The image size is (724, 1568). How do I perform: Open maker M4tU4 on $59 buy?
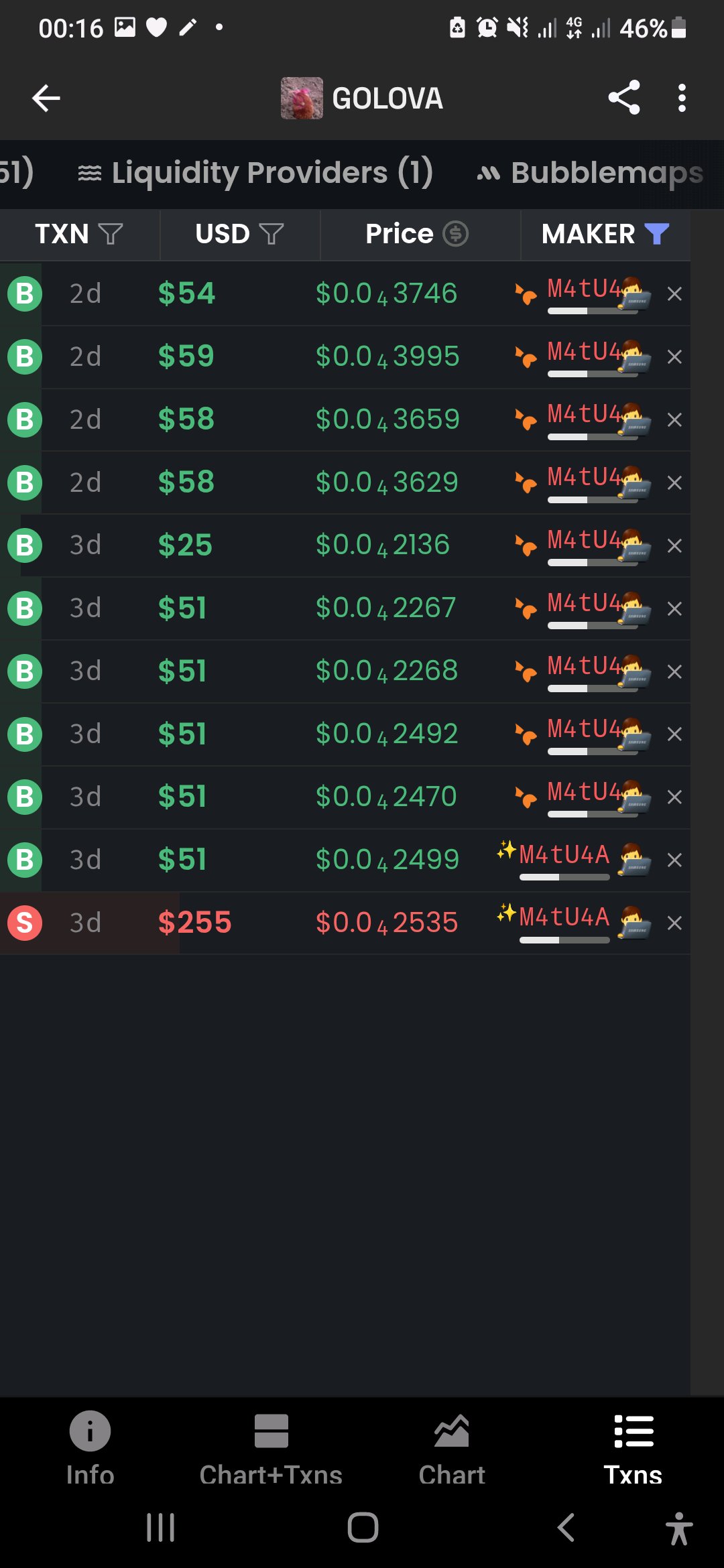click(583, 351)
